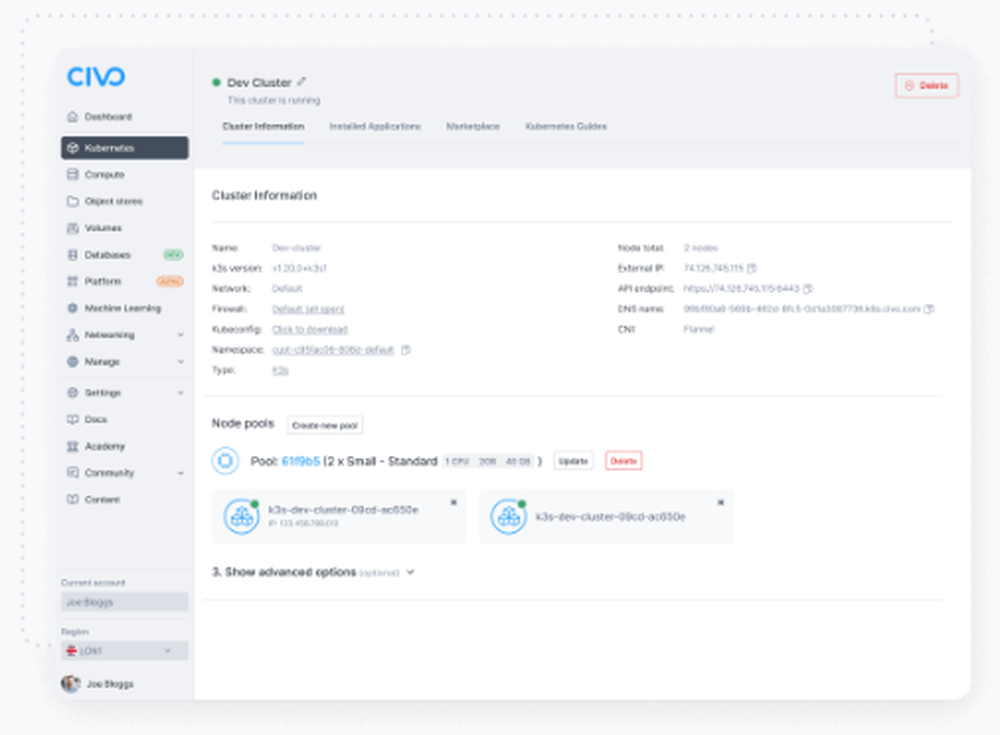Click the Databases sidebar icon
Viewport: 1000px width, 735px height.
(73, 255)
